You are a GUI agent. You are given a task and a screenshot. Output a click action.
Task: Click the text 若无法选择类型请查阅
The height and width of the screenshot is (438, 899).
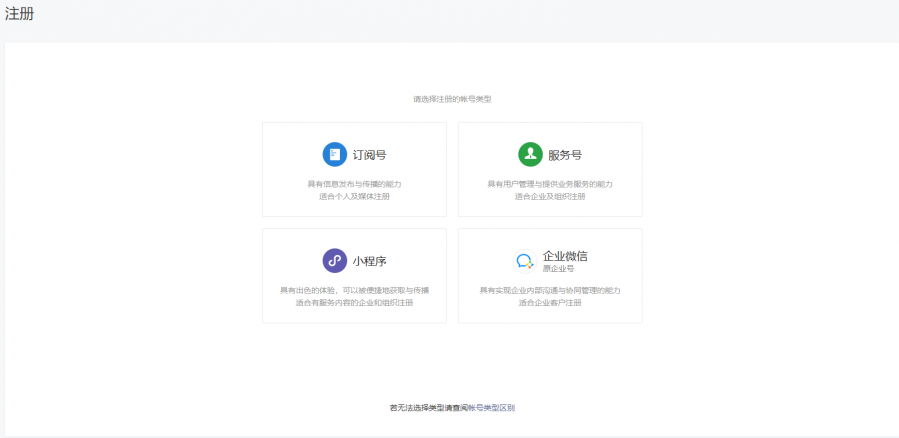click(429, 408)
